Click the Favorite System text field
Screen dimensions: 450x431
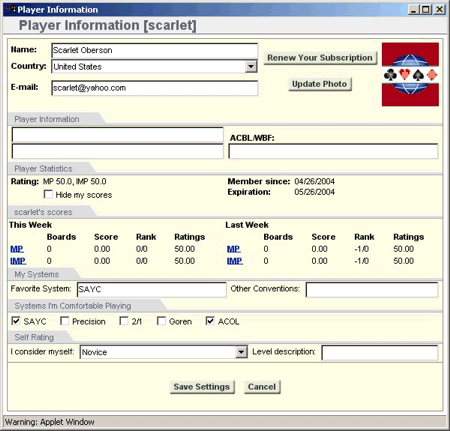point(151,289)
